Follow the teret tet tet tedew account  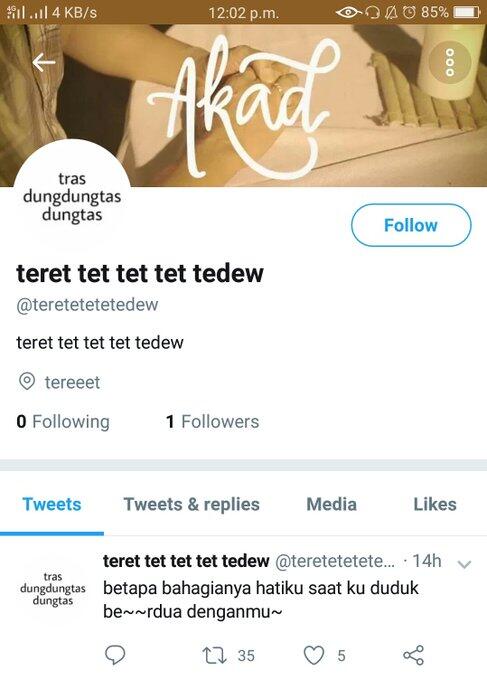click(x=411, y=226)
